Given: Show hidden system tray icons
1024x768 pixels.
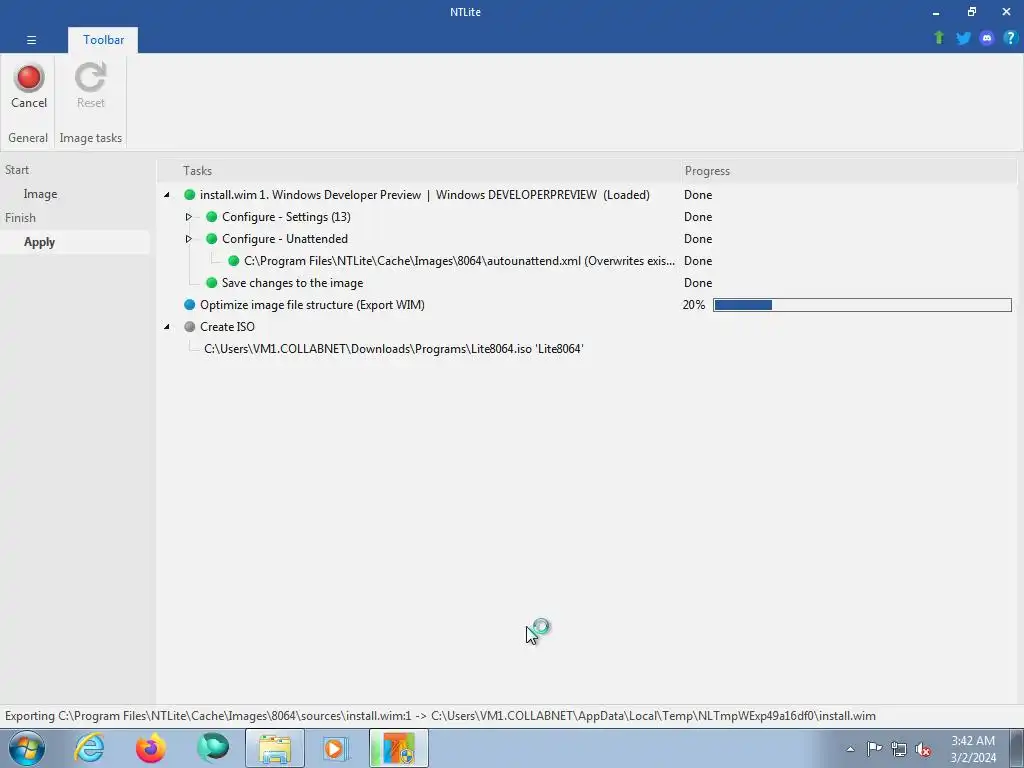Looking at the screenshot, I should (x=850, y=749).
